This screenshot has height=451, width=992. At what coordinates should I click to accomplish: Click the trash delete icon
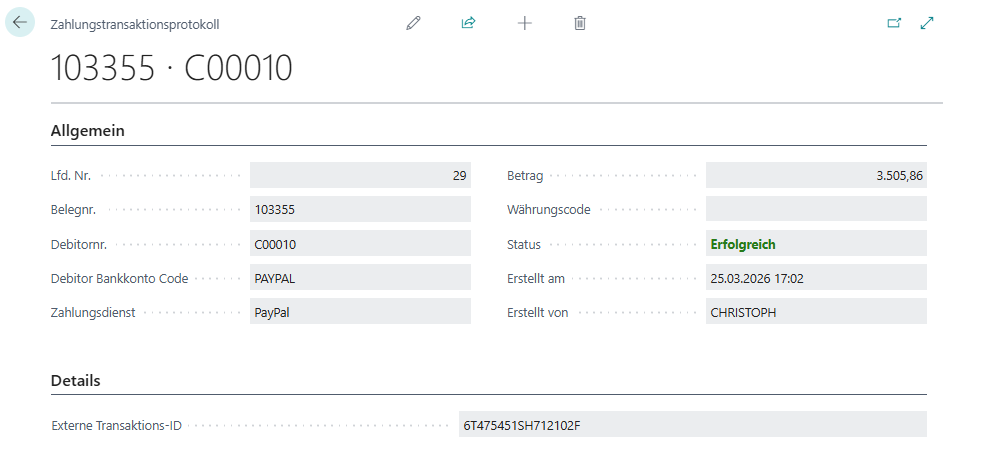pos(580,23)
